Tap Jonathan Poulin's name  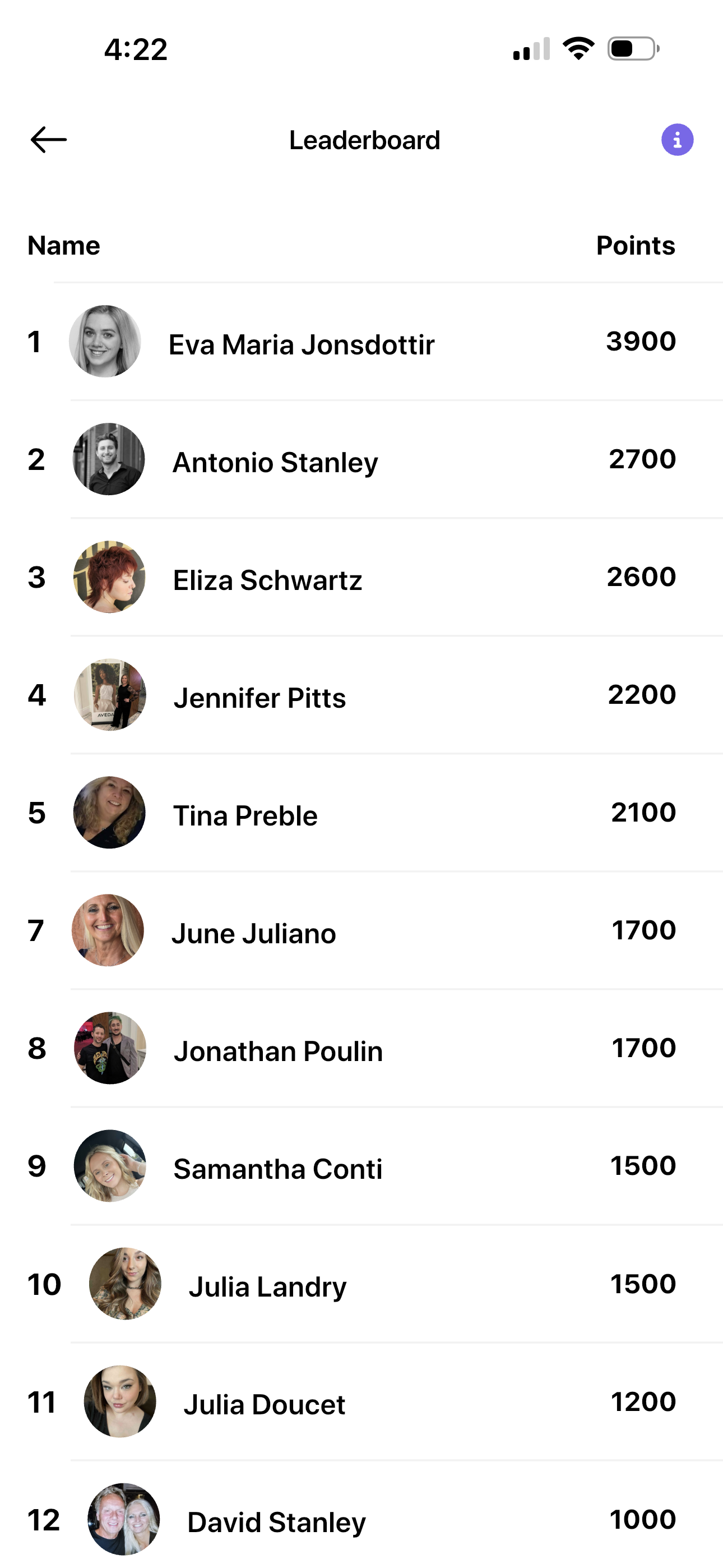[x=278, y=1051]
